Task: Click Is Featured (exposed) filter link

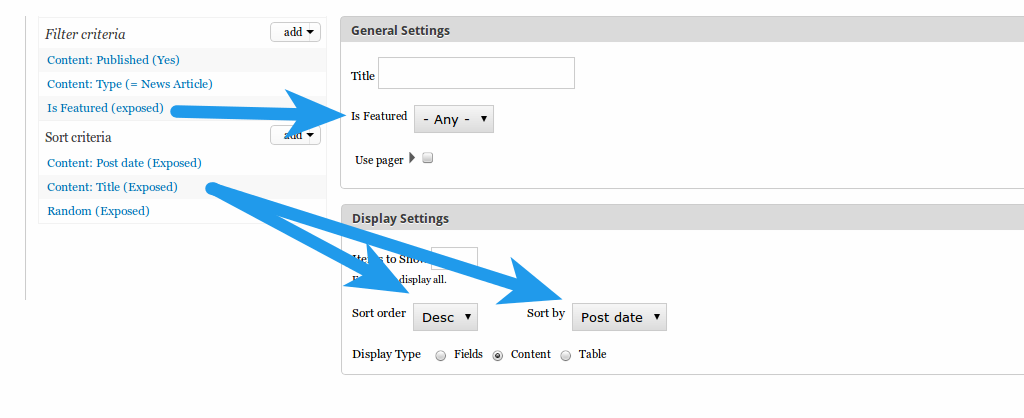Action: point(105,108)
